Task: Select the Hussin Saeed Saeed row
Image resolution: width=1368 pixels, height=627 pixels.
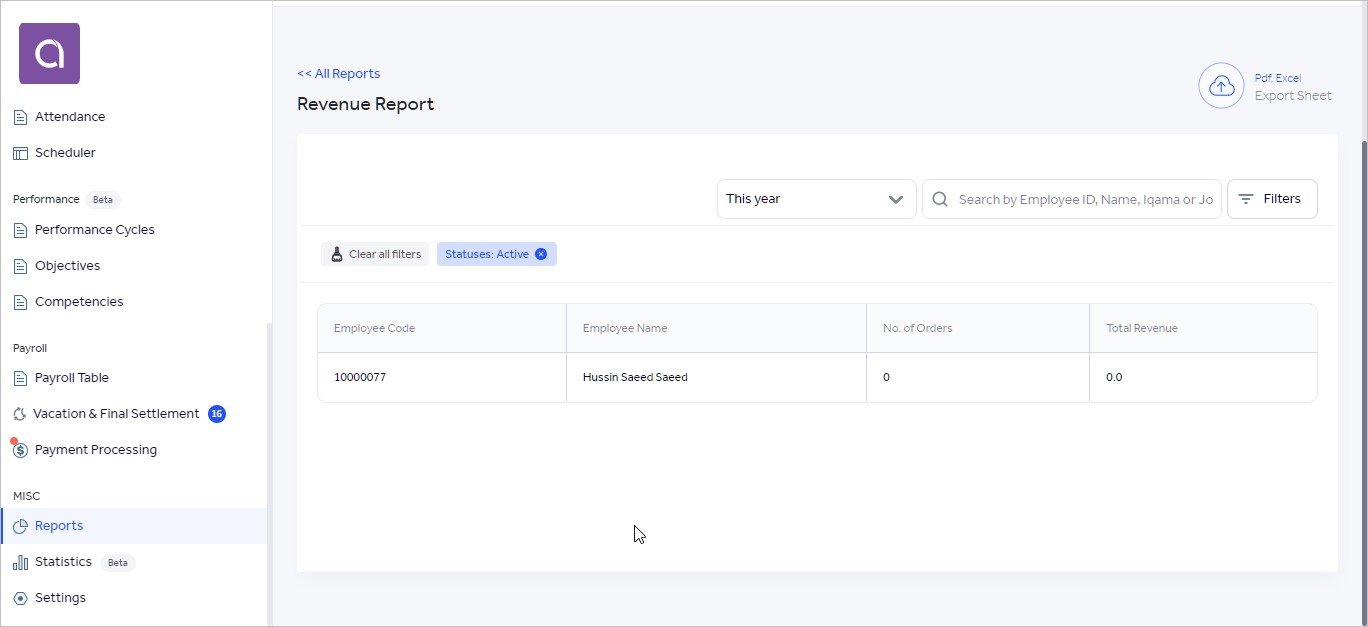Action: [x=635, y=378]
